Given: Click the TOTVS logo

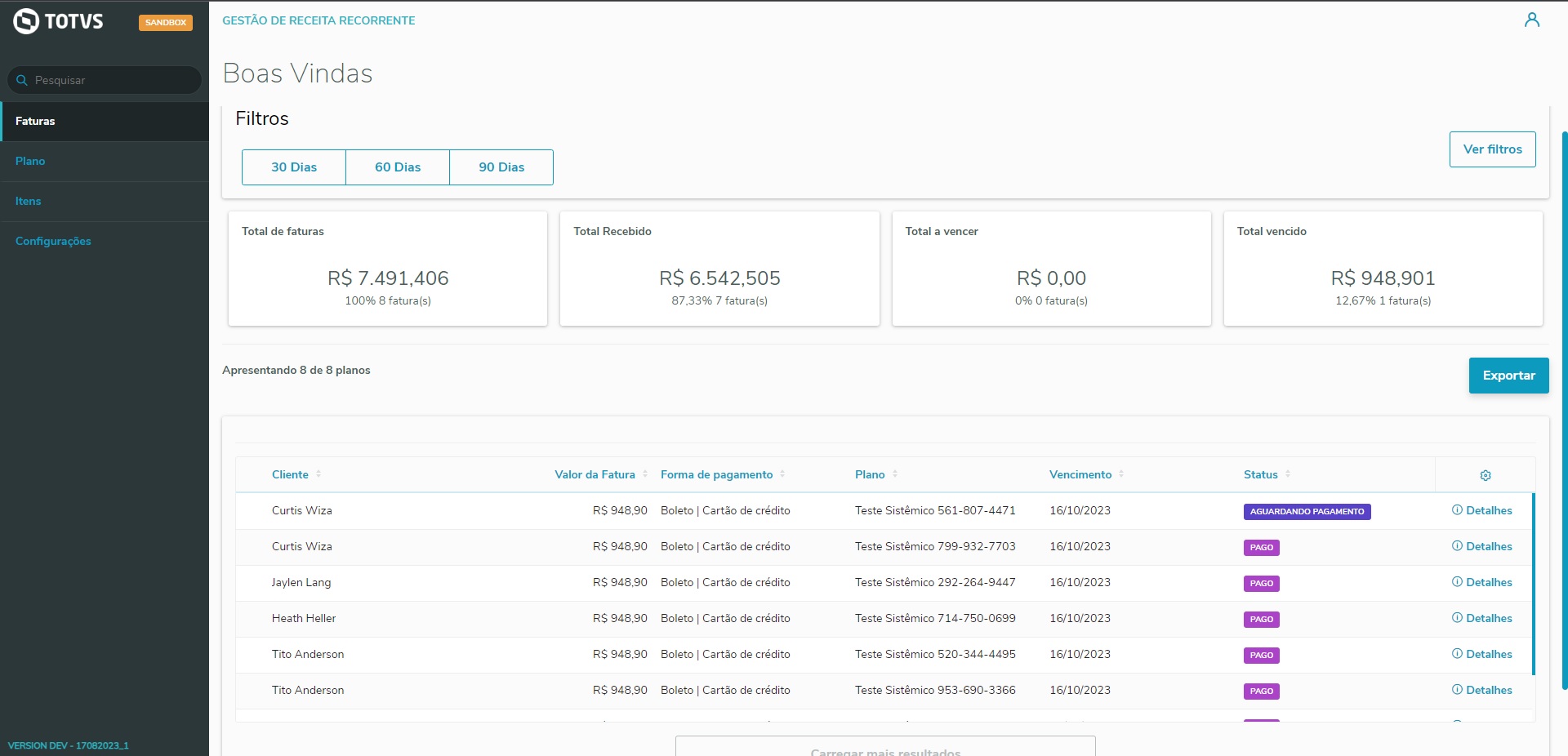Looking at the screenshot, I should click(59, 21).
